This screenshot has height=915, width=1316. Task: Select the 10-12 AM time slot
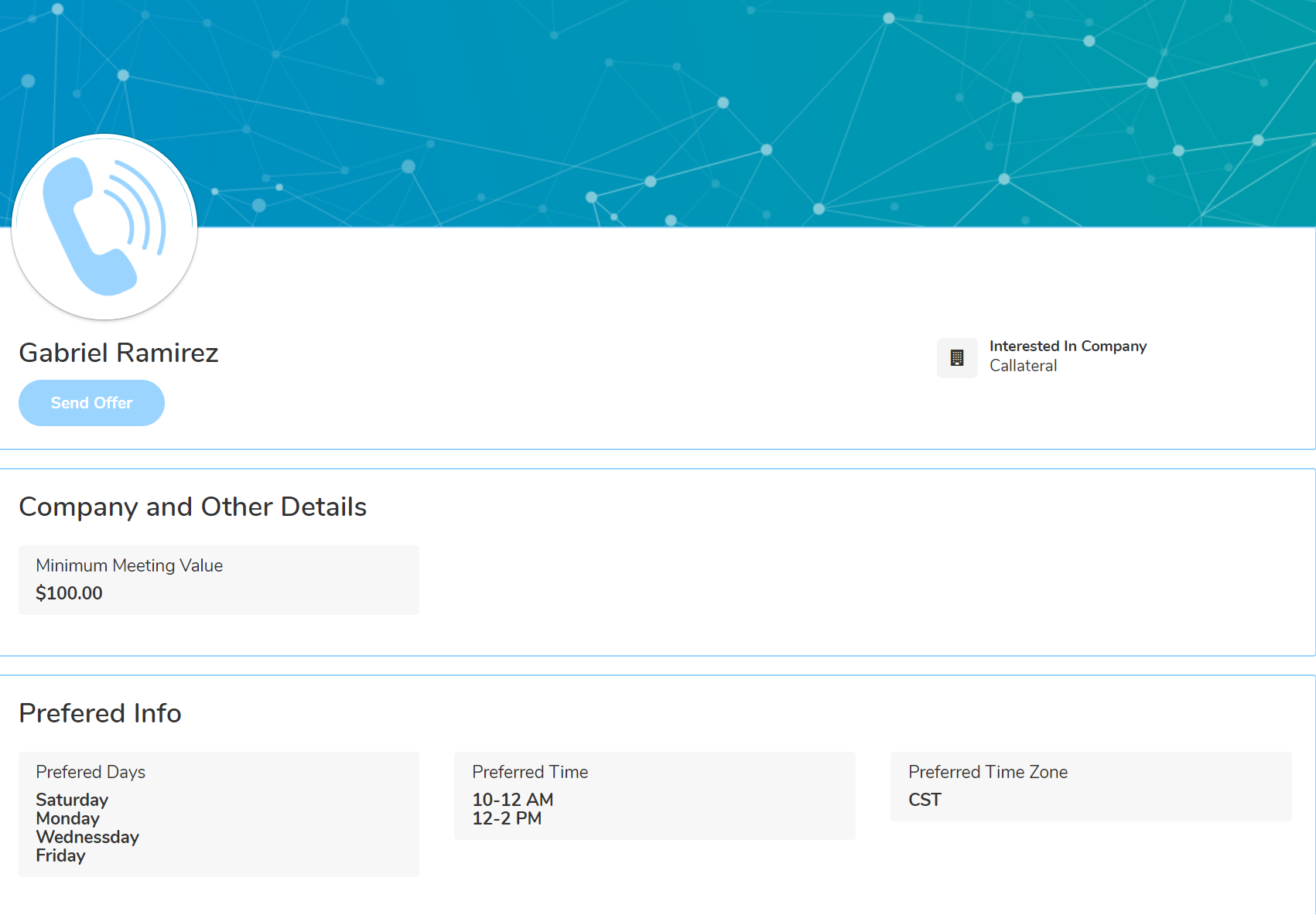[513, 800]
